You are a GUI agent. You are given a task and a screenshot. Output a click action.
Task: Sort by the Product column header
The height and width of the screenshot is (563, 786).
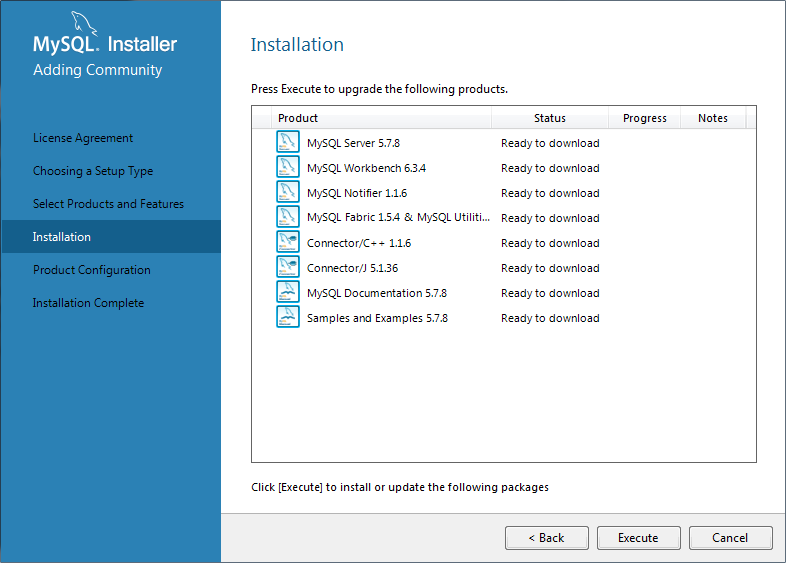click(x=381, y=118)
